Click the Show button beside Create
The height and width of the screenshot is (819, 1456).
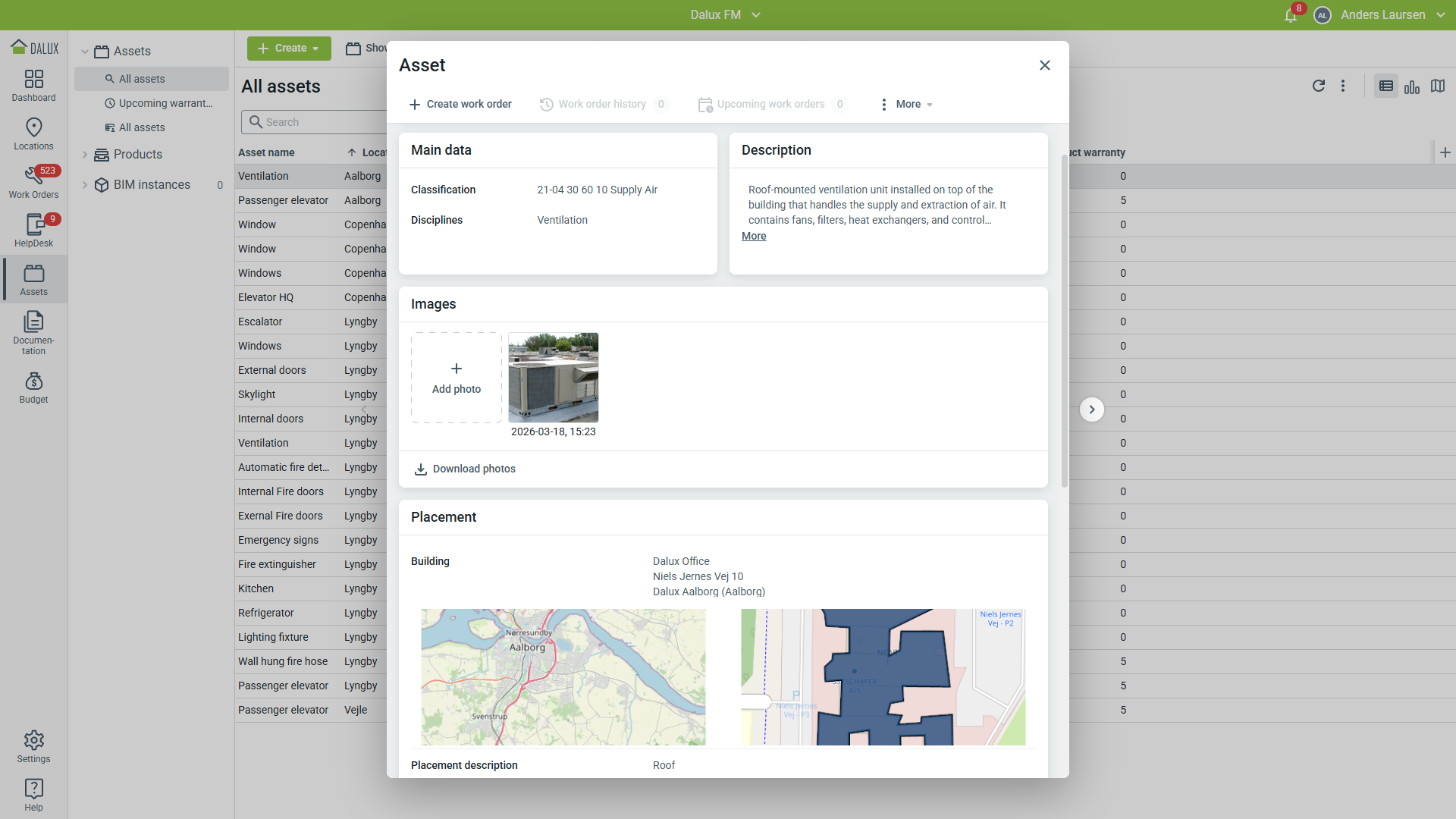pyautogui.click(x=366, y=49)
